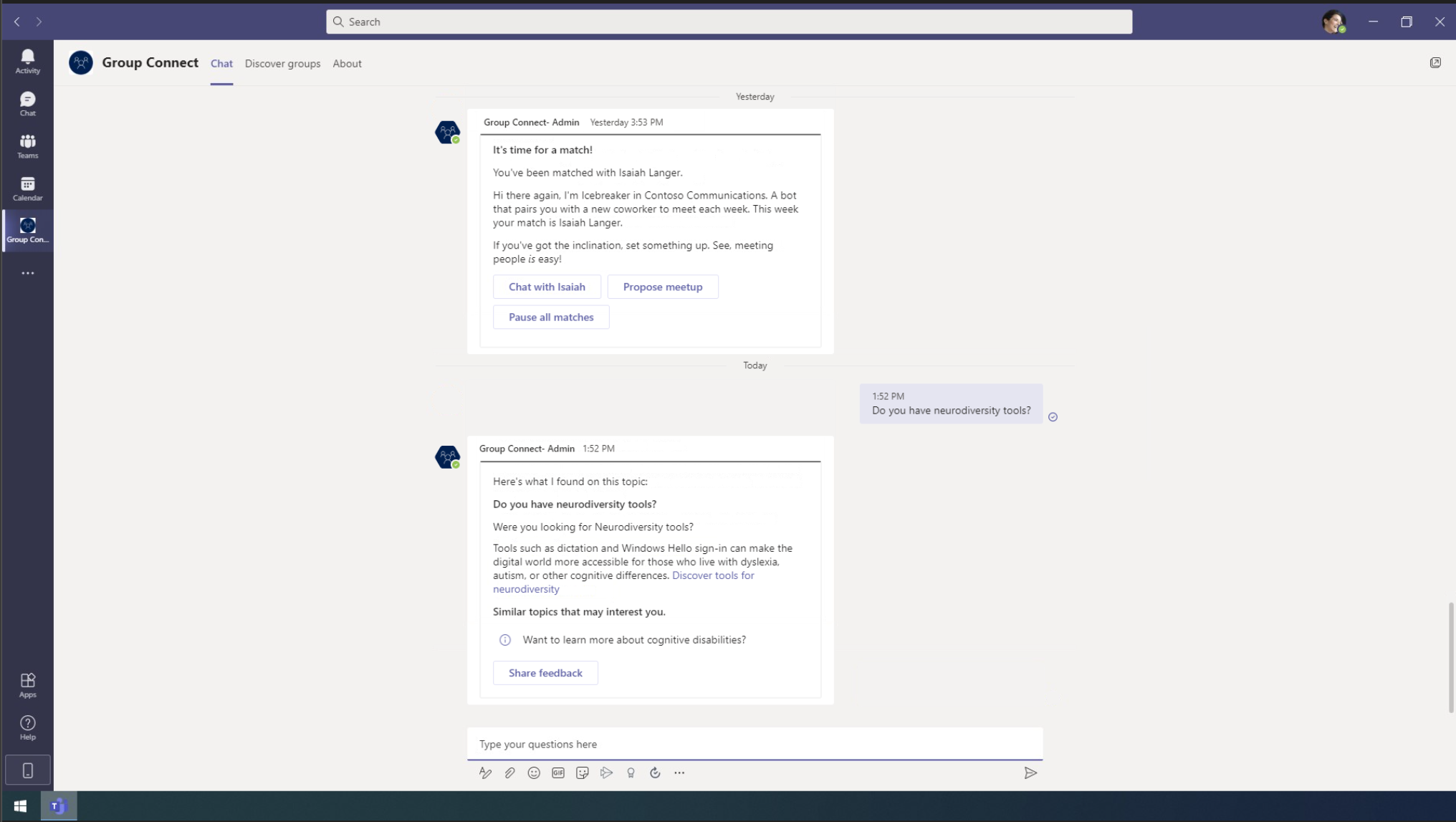Expand the more options menu in toolbar
This screenshot has width=1456, height=822.
pos(679,772)
